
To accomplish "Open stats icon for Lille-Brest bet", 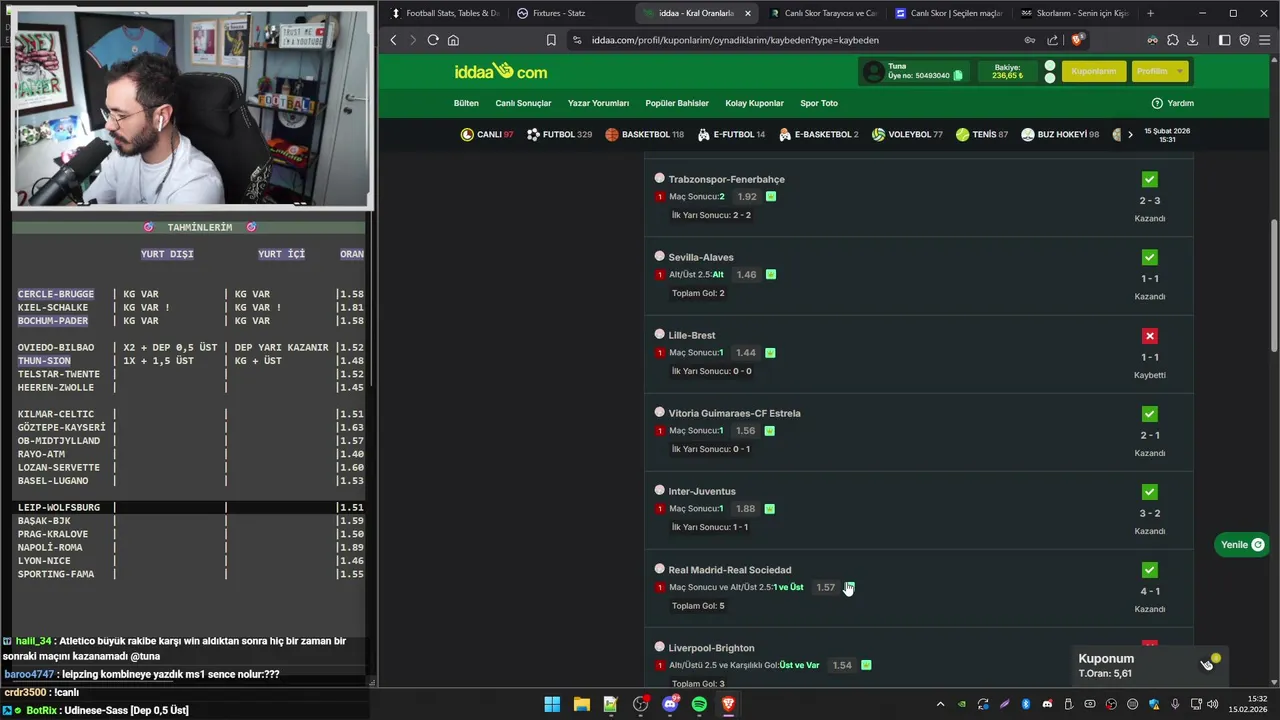I will coord(770,352).
